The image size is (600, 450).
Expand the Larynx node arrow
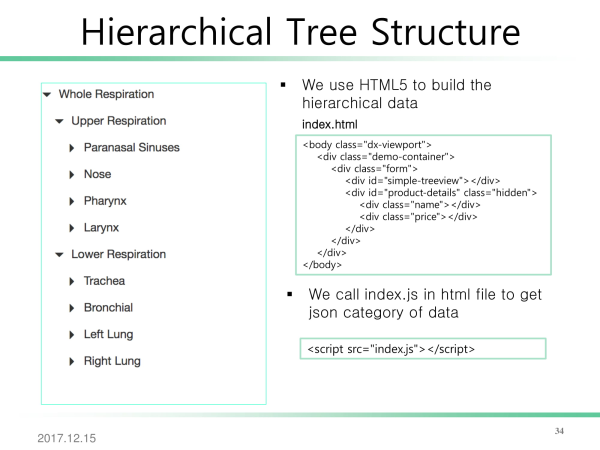click(x=72, y=228)
